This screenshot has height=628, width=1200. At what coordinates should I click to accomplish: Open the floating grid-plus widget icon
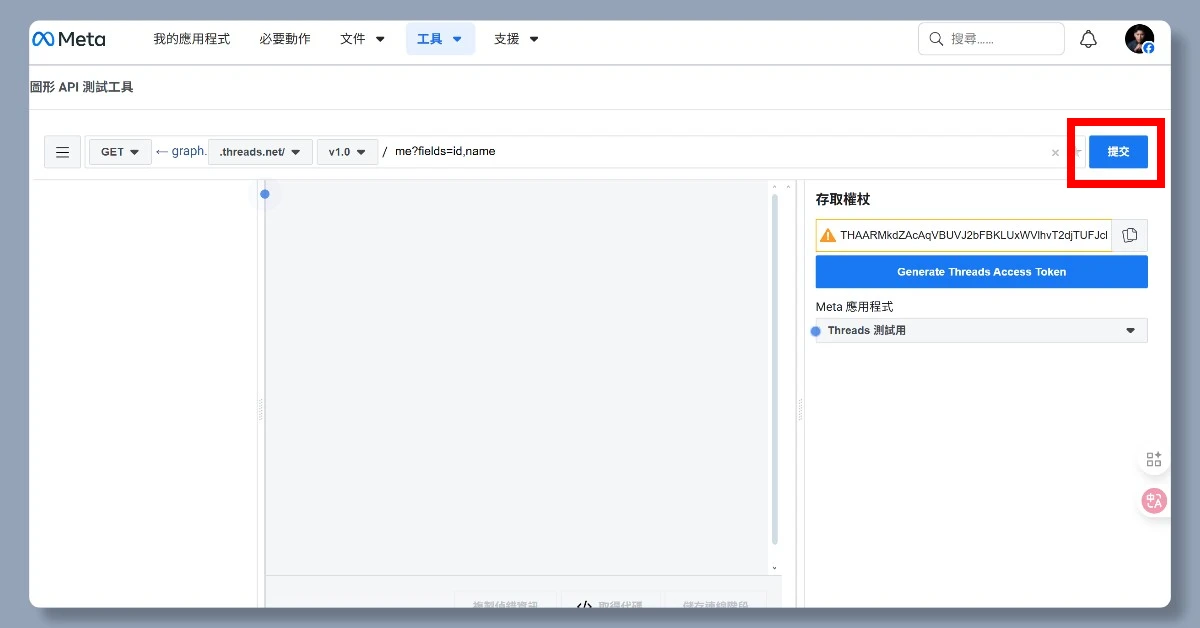click(x=1154, y=459)
